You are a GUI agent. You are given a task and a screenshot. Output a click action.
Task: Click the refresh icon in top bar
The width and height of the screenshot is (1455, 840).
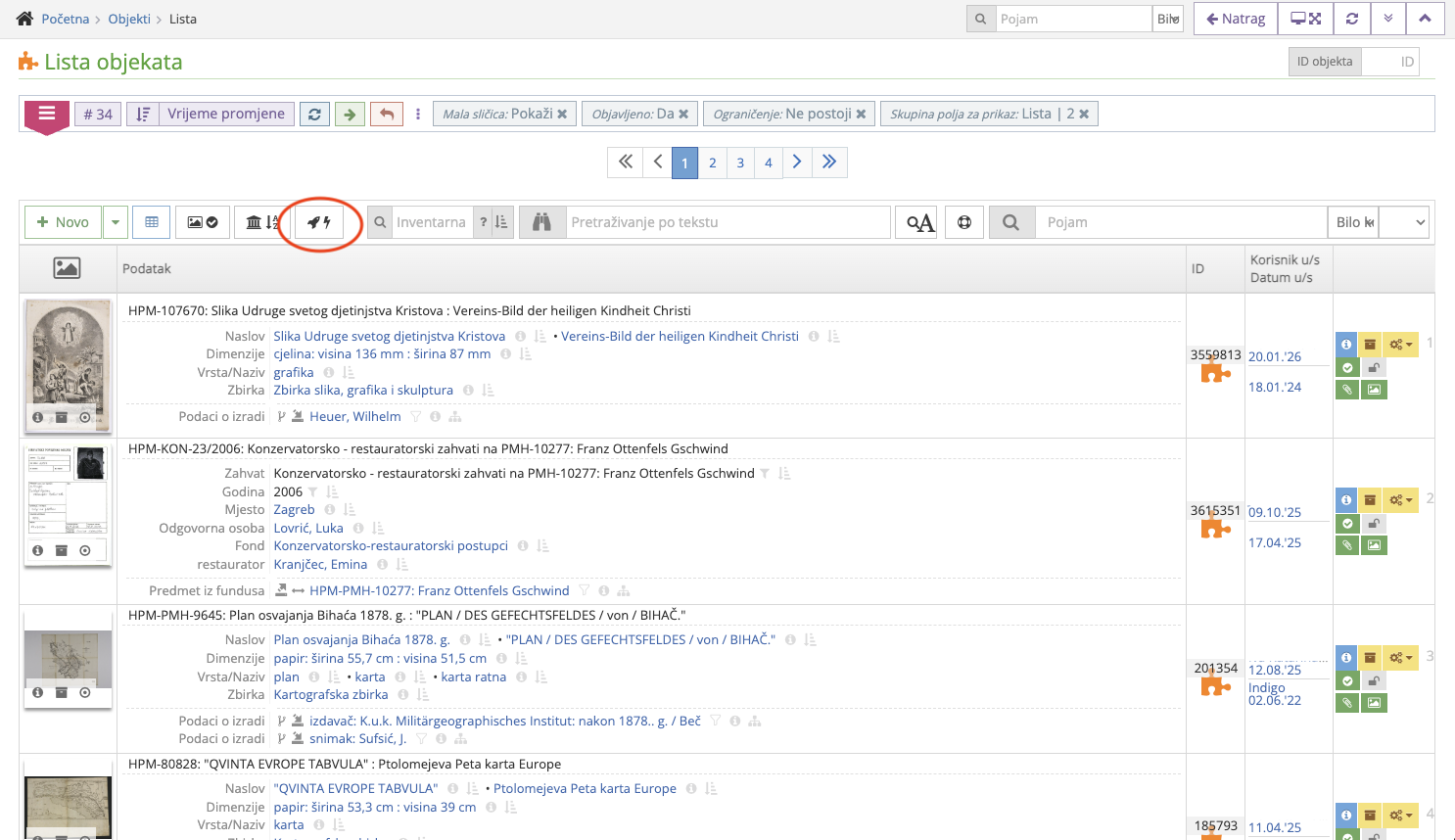pyautogui.click(x=1351, y=19)
